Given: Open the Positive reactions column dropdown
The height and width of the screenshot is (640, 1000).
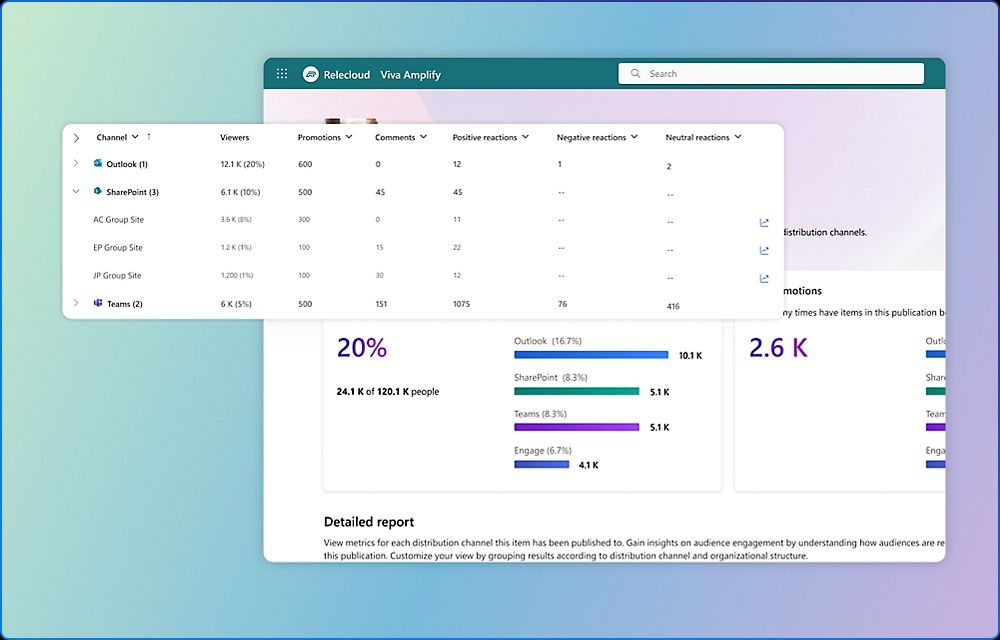Looking at the screenshot, I should click(x=526, y=136).
